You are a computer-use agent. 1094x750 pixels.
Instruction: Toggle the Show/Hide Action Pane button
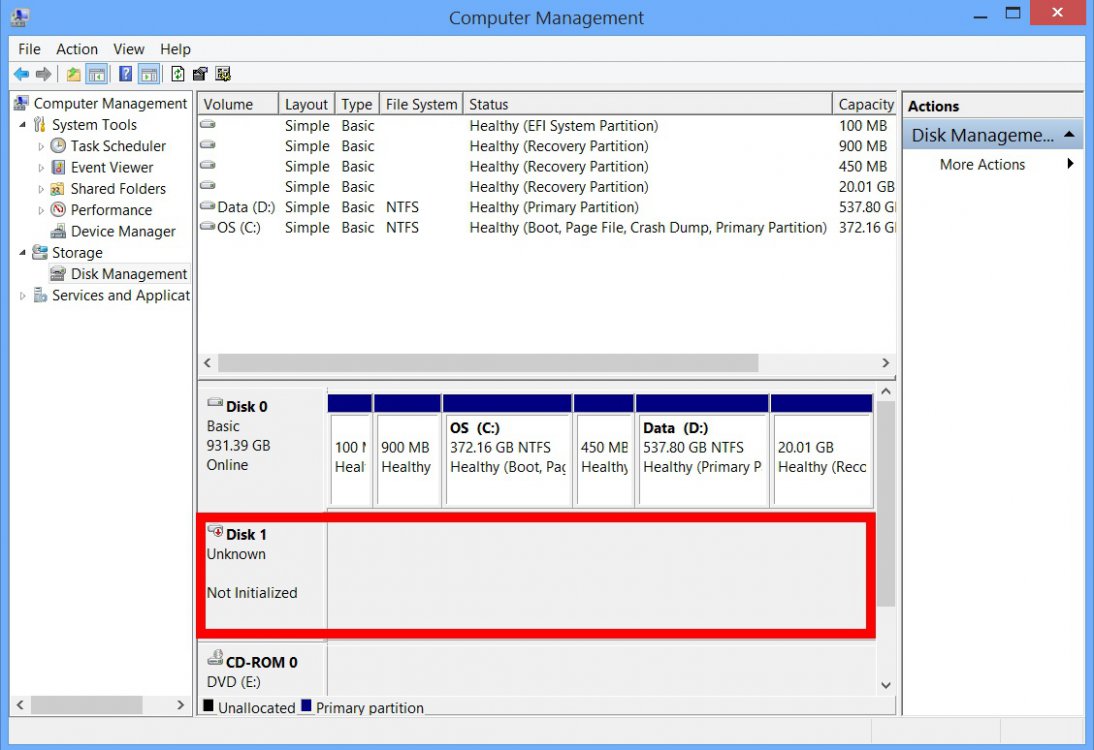click(x=149, y=74)
